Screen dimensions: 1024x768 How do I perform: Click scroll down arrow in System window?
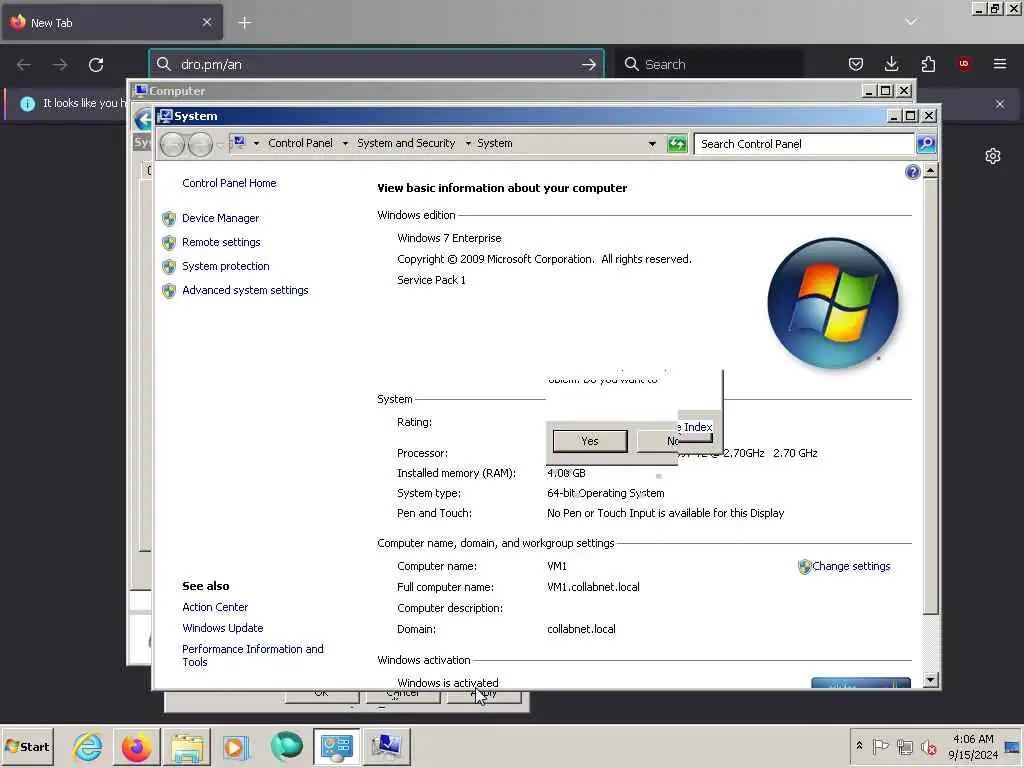click(931, 680)
